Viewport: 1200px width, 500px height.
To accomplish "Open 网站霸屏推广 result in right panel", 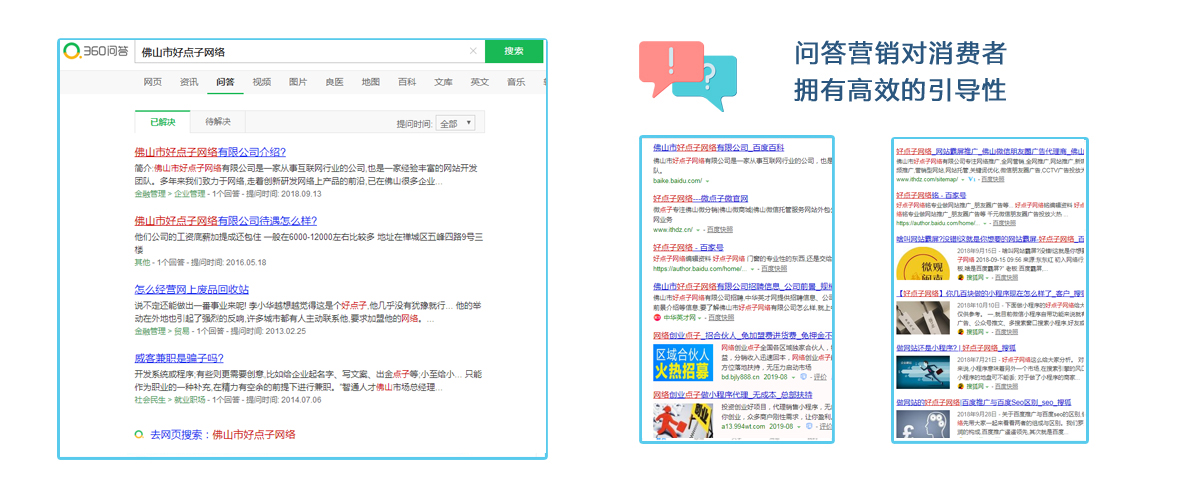I will (x=990, y=150).
